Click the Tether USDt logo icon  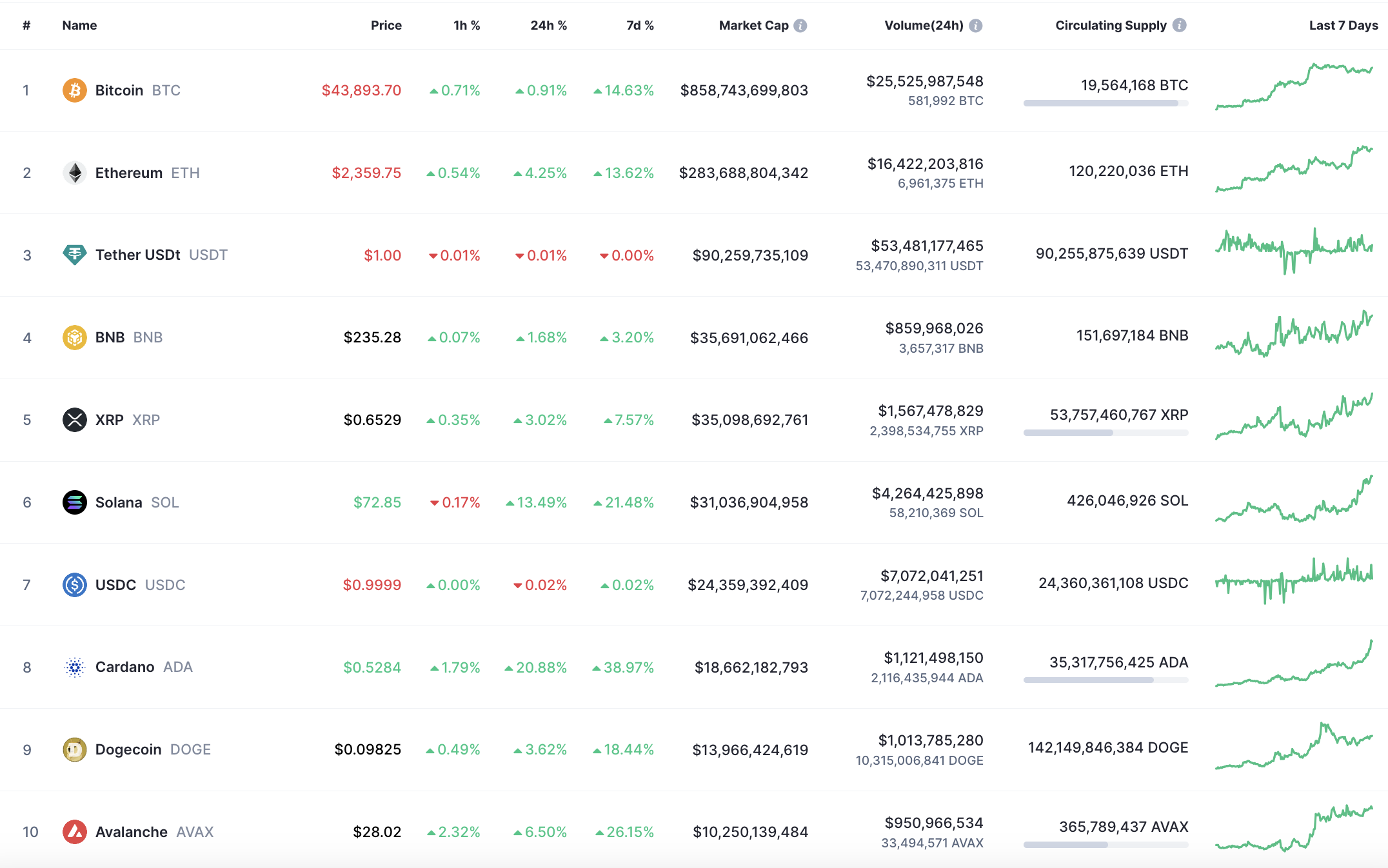[x=75, y=255]
